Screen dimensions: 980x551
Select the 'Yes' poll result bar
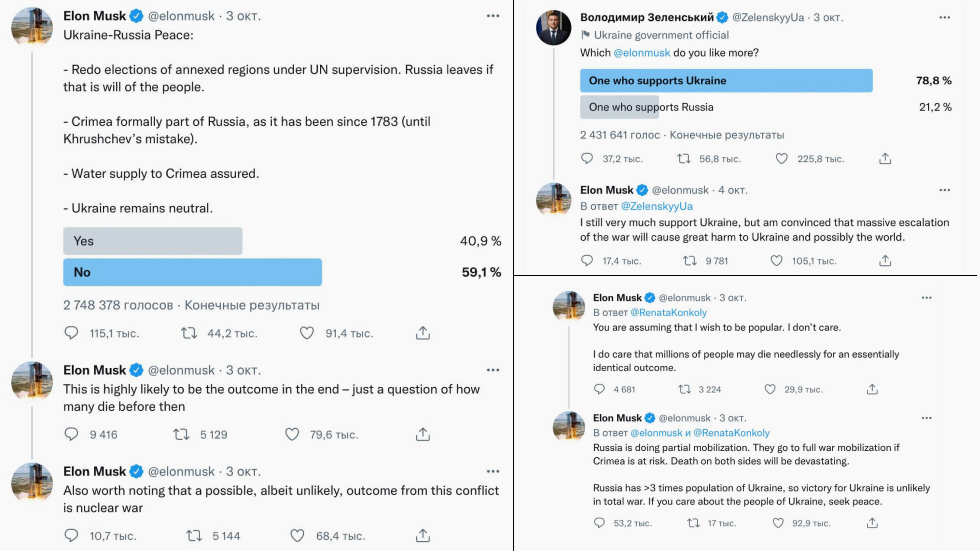[152, 241]
